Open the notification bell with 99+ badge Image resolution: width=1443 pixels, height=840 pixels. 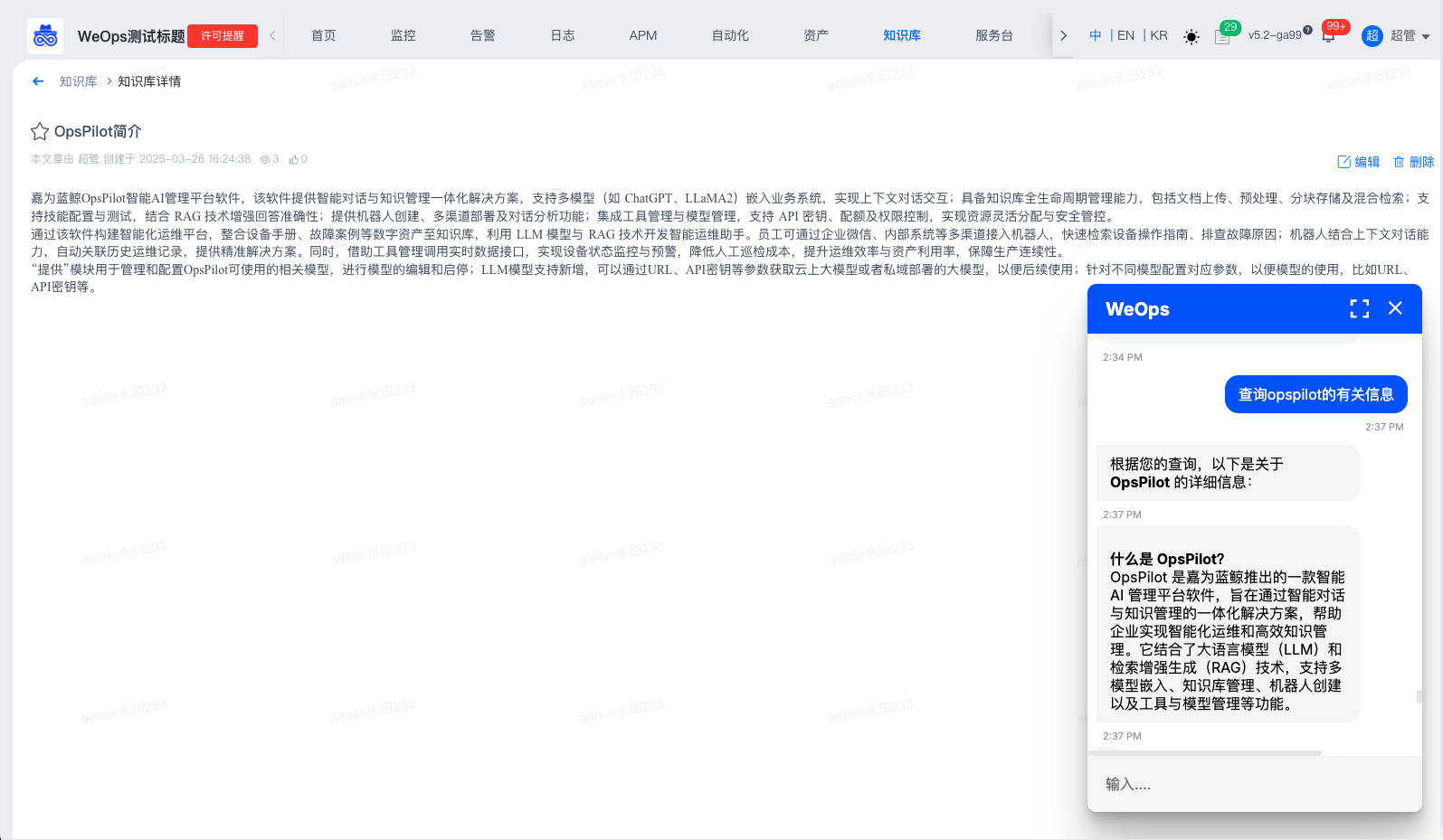[1328, 36]
